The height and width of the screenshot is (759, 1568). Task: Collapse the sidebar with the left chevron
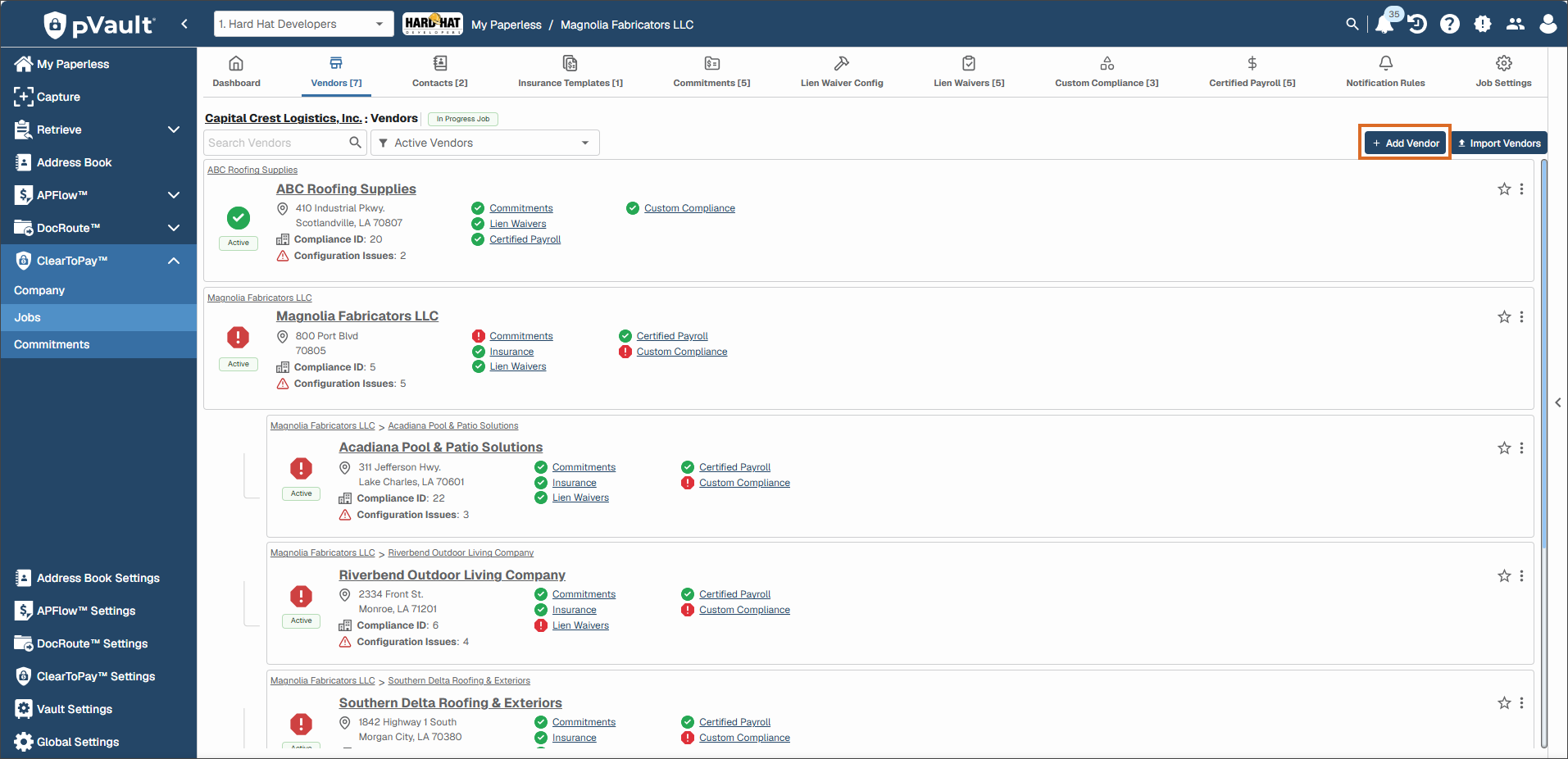184,24
